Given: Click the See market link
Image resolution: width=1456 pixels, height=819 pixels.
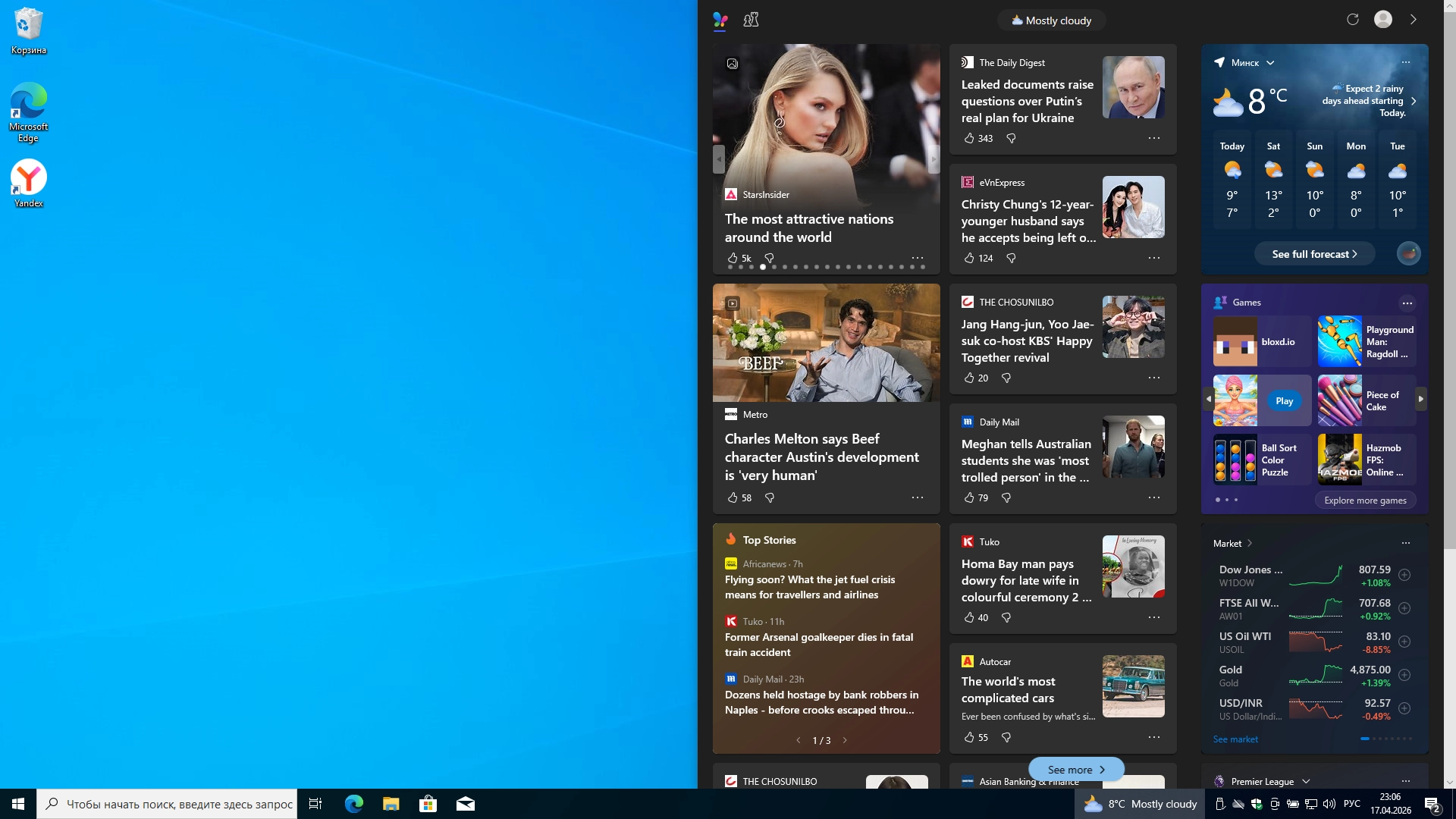Looking at the screenshot, I should pyautogui.click(x=1235, y=739).
